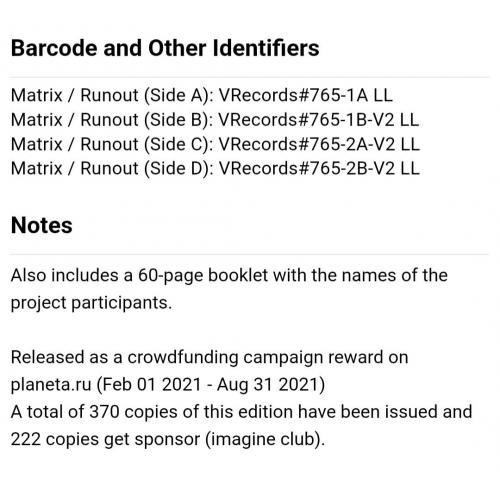Select the Side D matrix runout line
The image size is (500, 500).
[x=215, y=168]
